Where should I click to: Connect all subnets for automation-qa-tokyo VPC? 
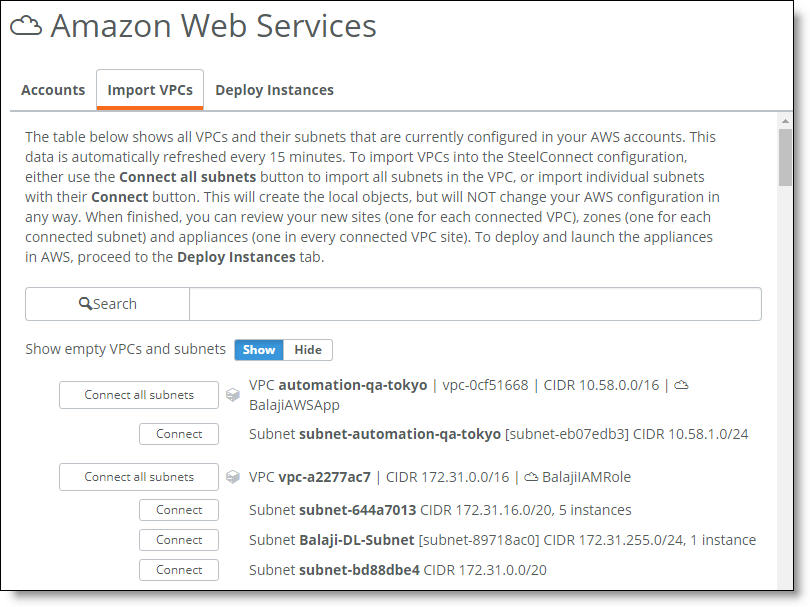[x=139, y=395]
